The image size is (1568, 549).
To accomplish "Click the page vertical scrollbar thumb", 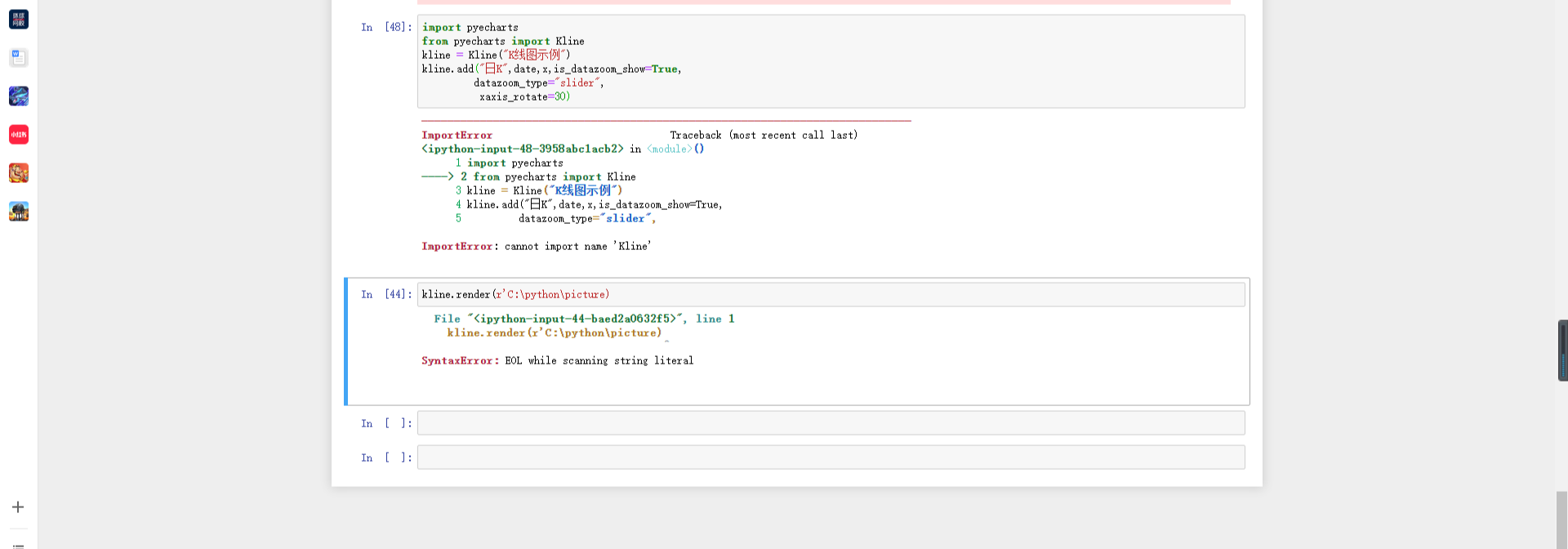I will coord(1561,520).
